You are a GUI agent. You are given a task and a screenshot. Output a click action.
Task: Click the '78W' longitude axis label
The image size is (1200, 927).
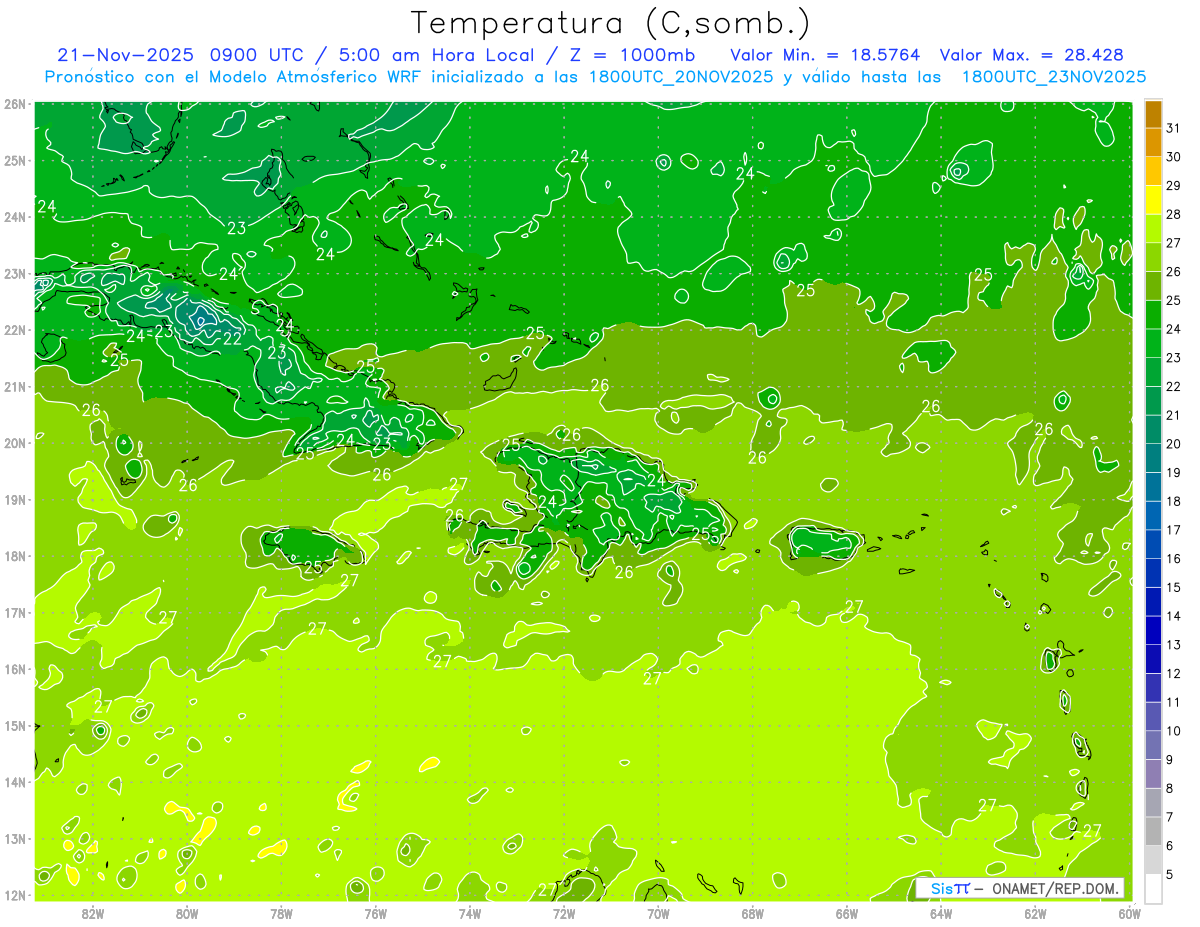[x=281, y=913]
